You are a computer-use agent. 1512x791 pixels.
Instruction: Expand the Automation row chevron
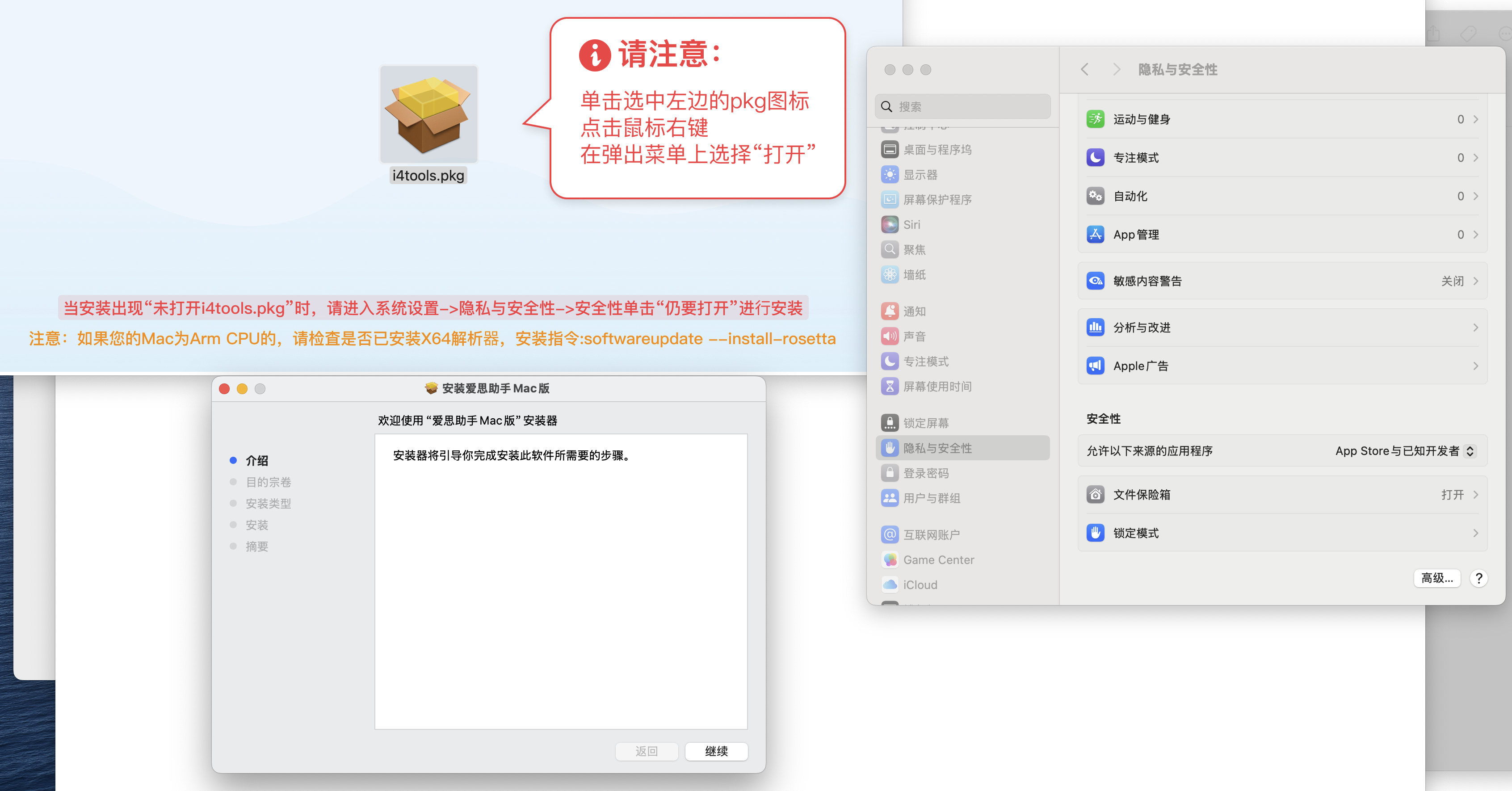[1476, 196]
